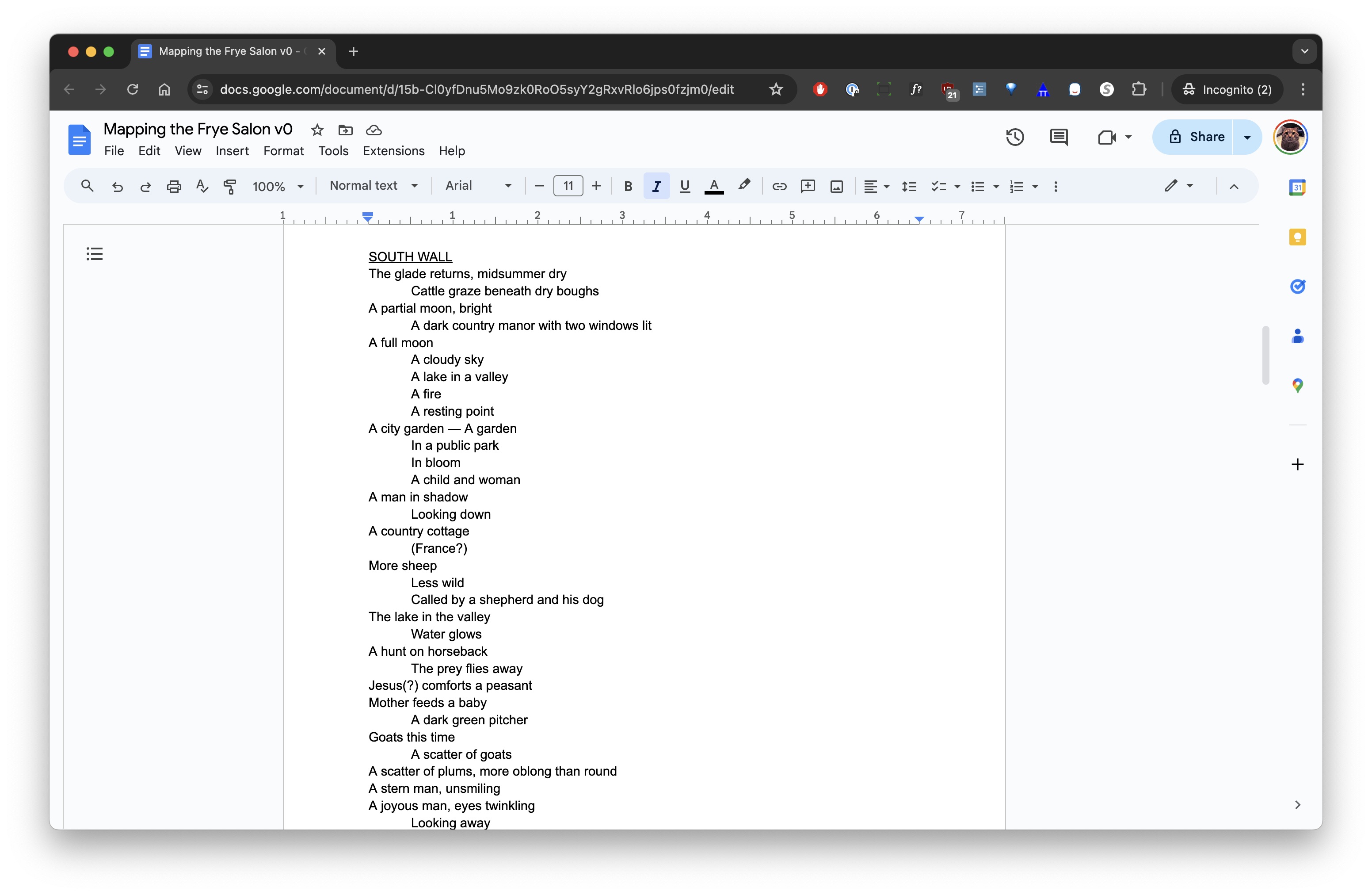Viewport: 1372px width, 895px height.
Task: Toggle italic formatting
Action: (x=656, y=186)
